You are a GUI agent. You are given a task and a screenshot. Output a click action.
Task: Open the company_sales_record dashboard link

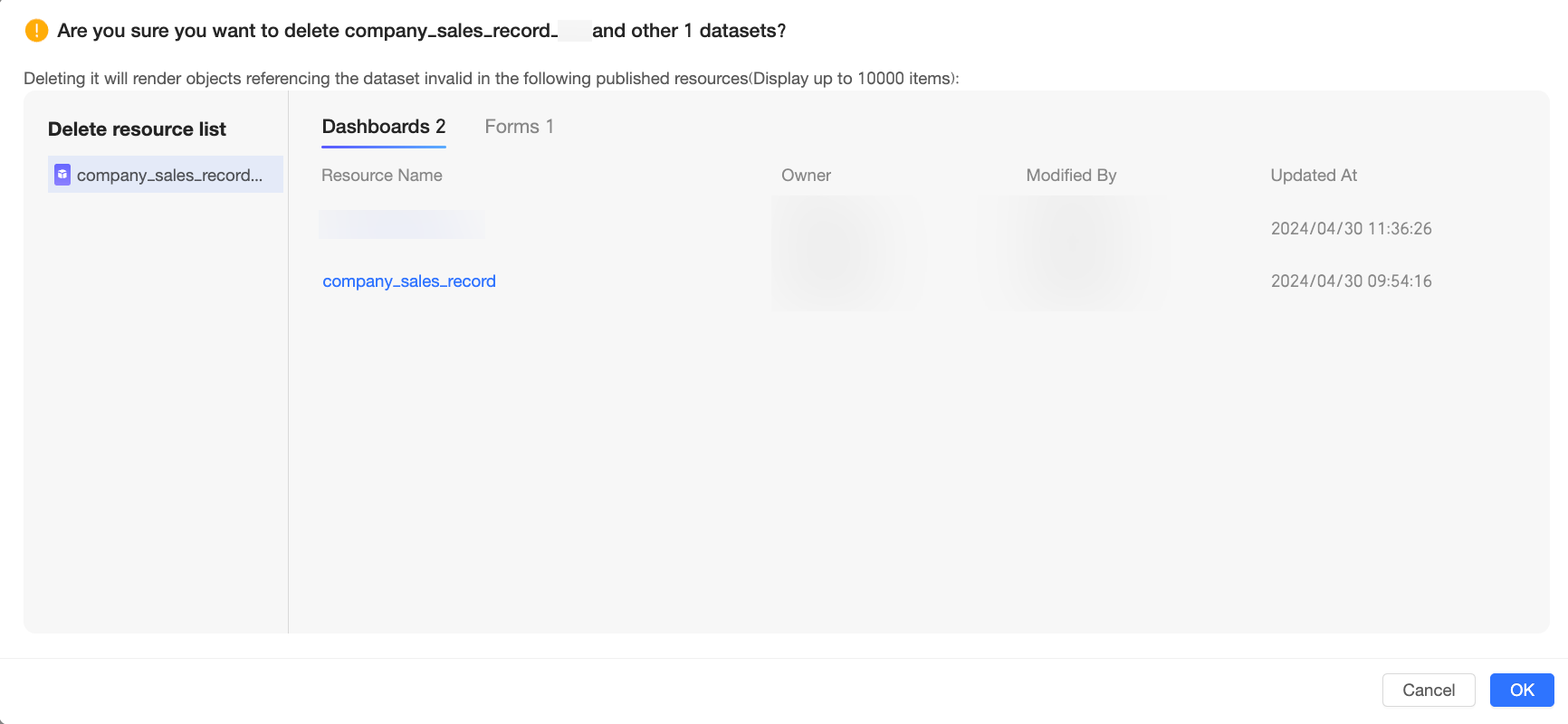[409, 281]
